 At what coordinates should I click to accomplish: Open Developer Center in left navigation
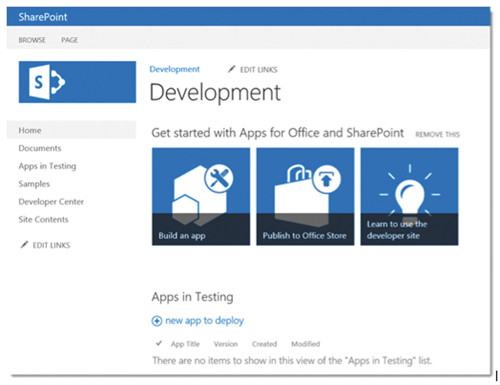51,202
